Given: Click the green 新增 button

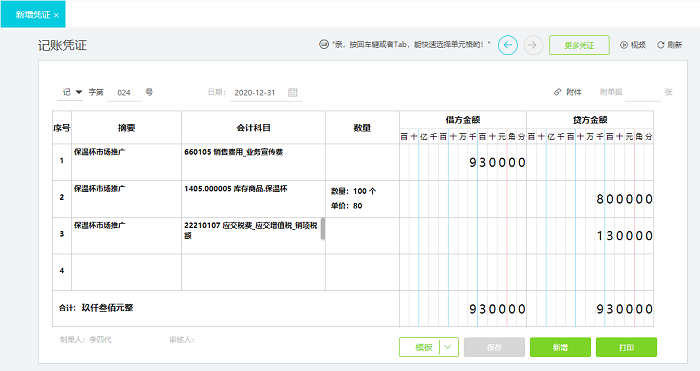Looking at the screenshot, I should (x=560, y=347).
